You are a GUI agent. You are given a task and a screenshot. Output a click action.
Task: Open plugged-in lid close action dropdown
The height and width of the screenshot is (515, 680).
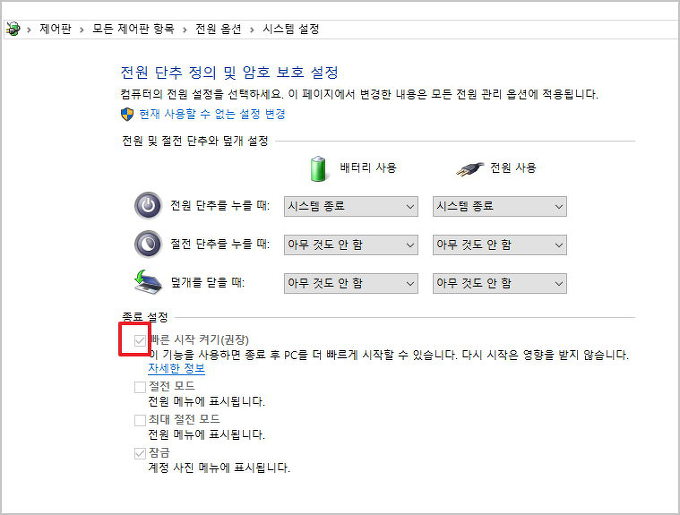click(499, 283)
